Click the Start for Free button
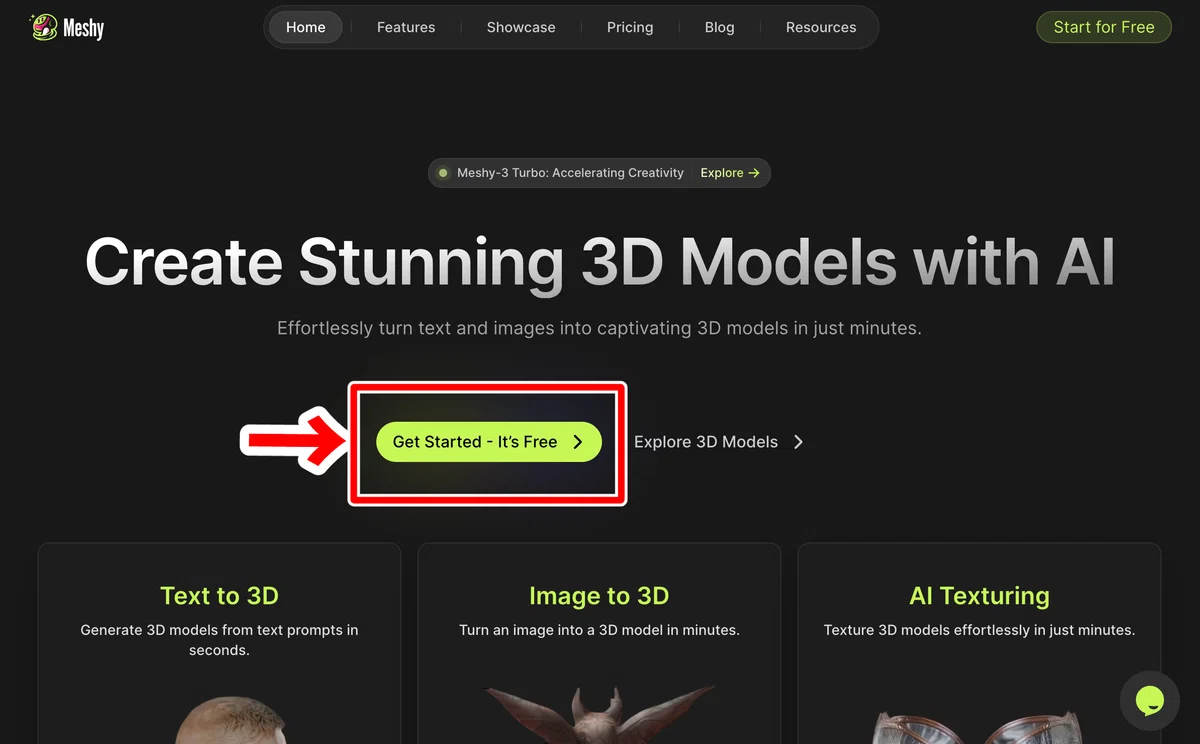The image size is (1200, 744). click(x=1104, y=27)
